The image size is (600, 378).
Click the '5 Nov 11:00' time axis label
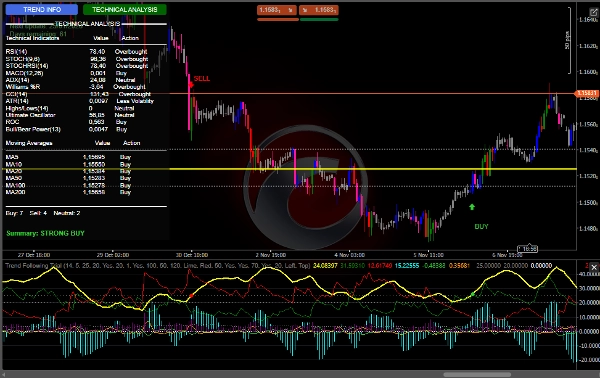point(428,255)
